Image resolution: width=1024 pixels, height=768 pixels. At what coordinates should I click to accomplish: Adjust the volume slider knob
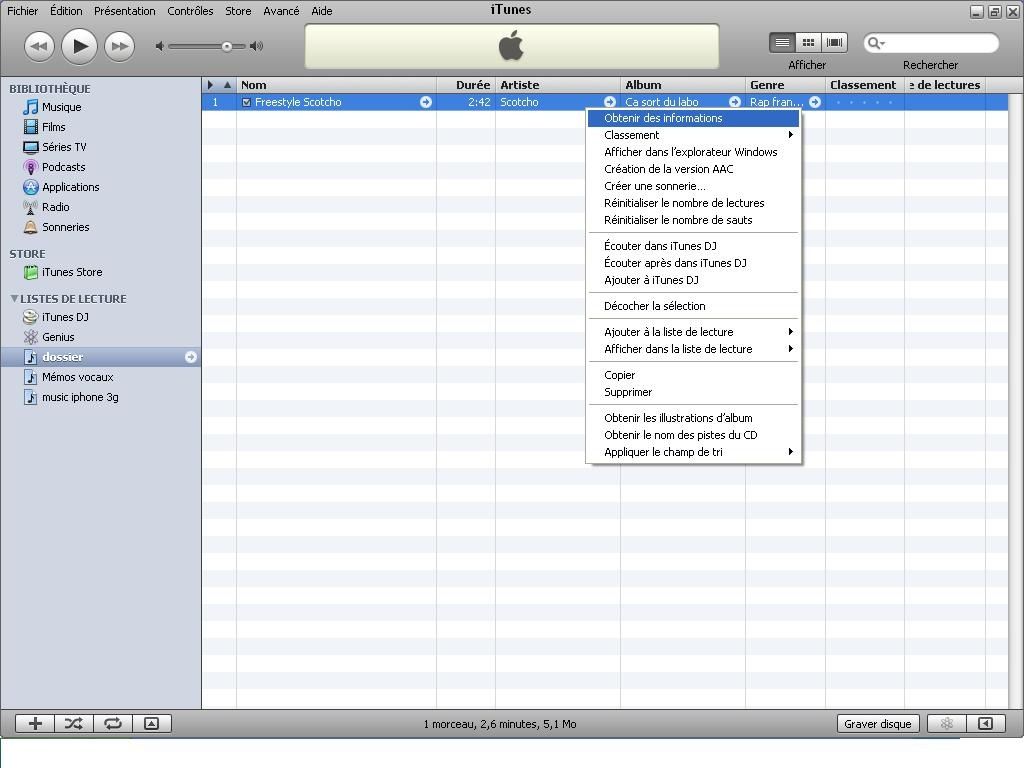[x=227, y=46]
